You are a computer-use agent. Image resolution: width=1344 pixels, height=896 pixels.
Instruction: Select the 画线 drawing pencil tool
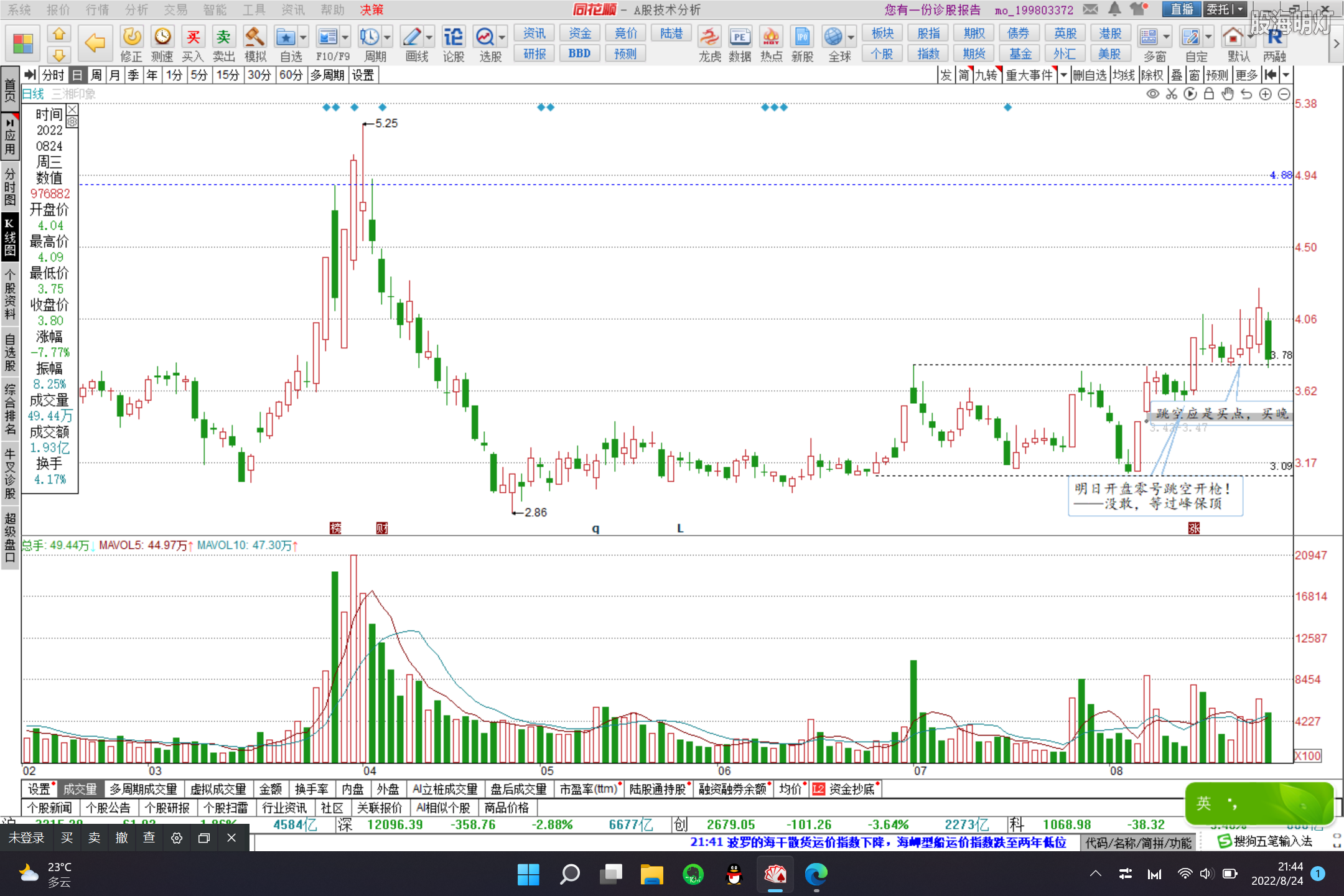pos(411,37)
